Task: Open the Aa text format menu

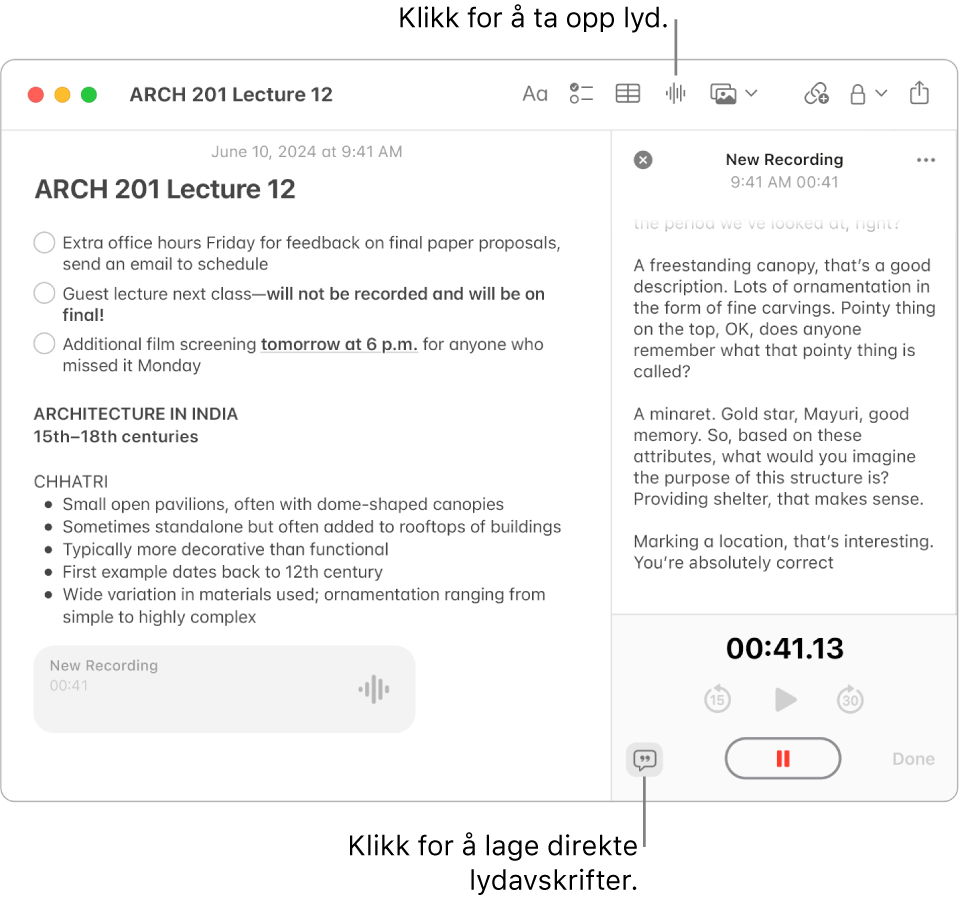Action: tap(534, 94)
